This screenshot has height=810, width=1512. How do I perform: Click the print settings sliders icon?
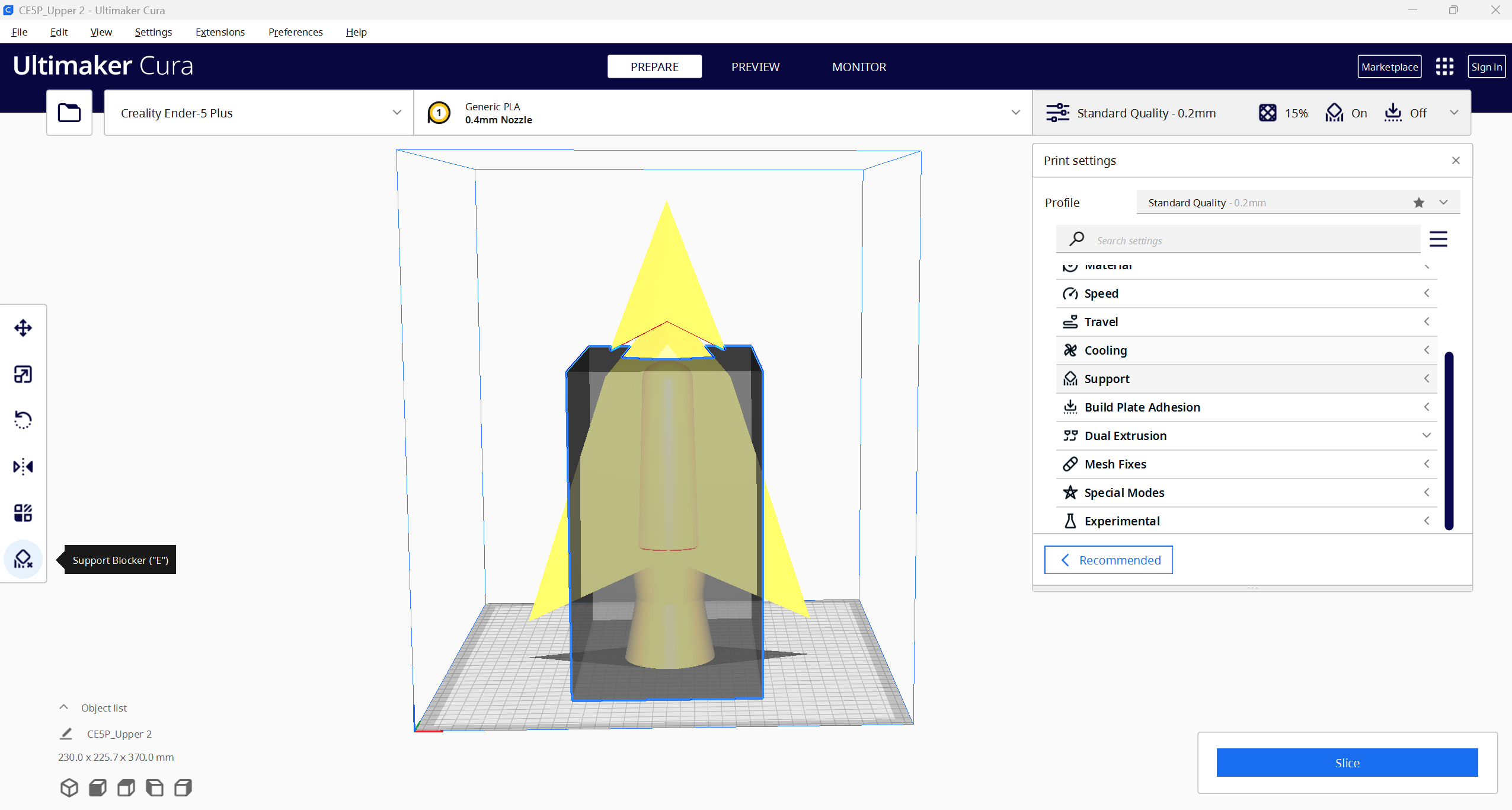pos(1057,113)
